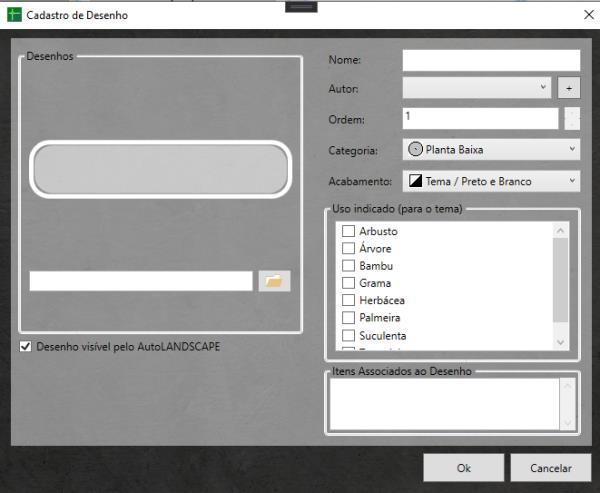
Task: Click the folder browse icon for drawing file
Action: tap(274, 281)
